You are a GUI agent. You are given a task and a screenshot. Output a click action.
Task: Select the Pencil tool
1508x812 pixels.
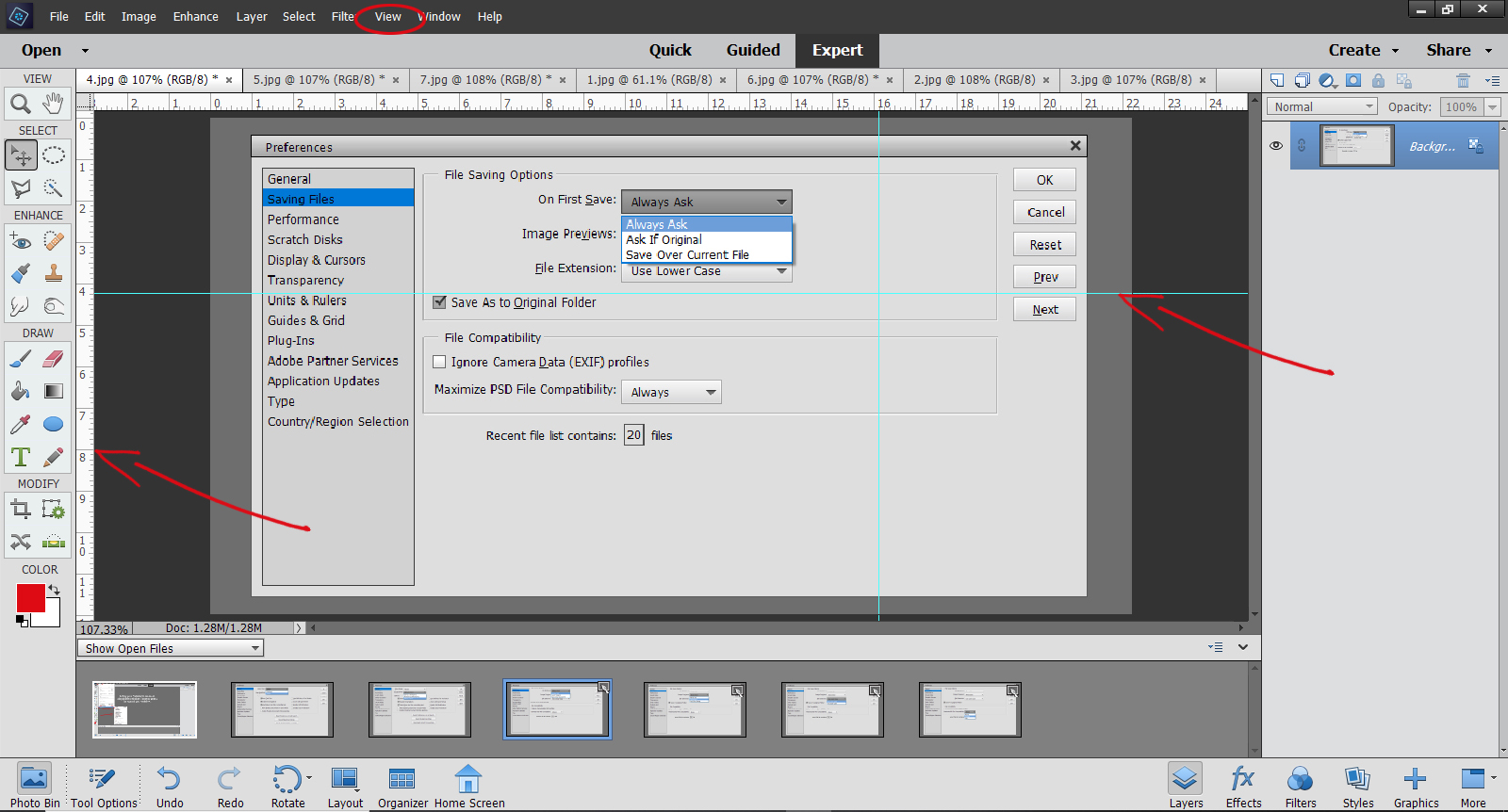(x=54, y=457)
